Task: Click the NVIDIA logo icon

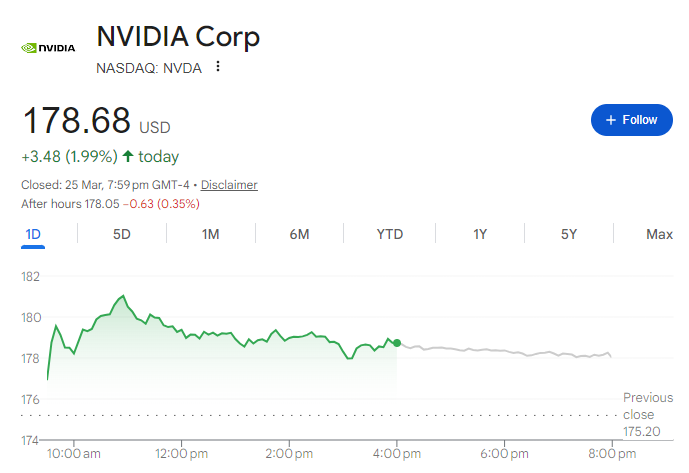Action: (49, 47)
